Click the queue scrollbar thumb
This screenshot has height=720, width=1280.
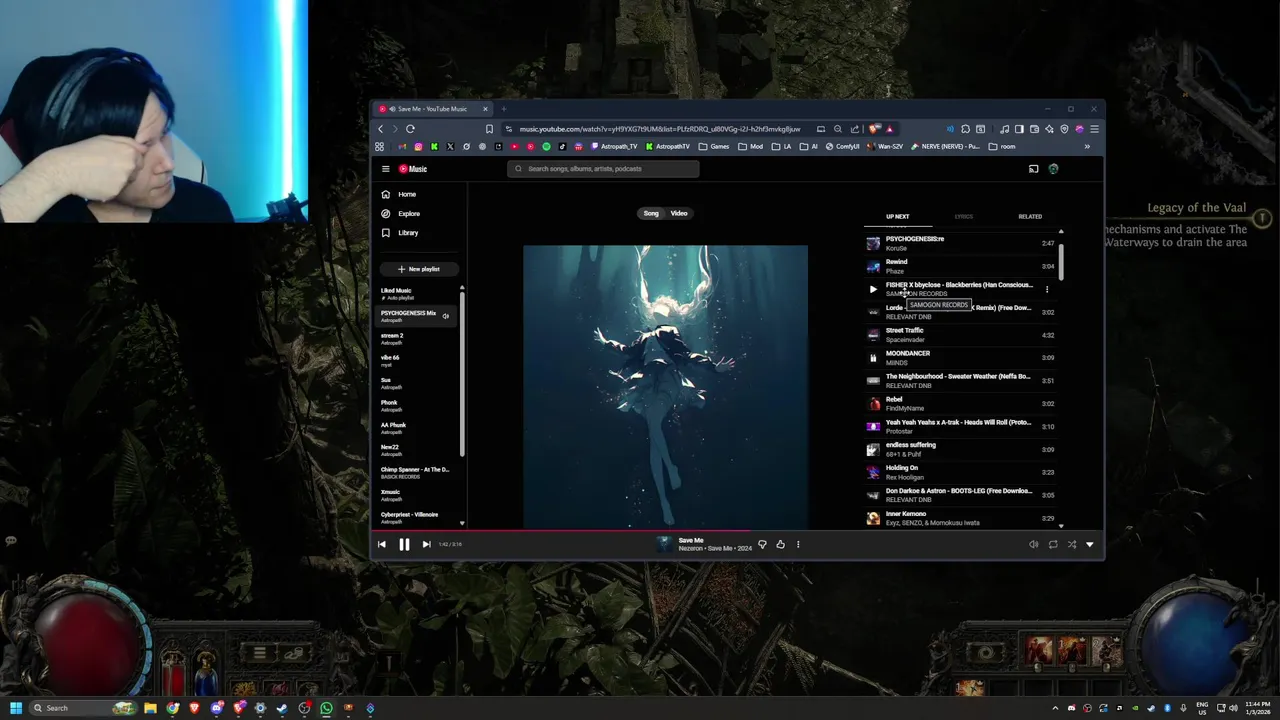pyautogui.click(x=1061, y=261)
